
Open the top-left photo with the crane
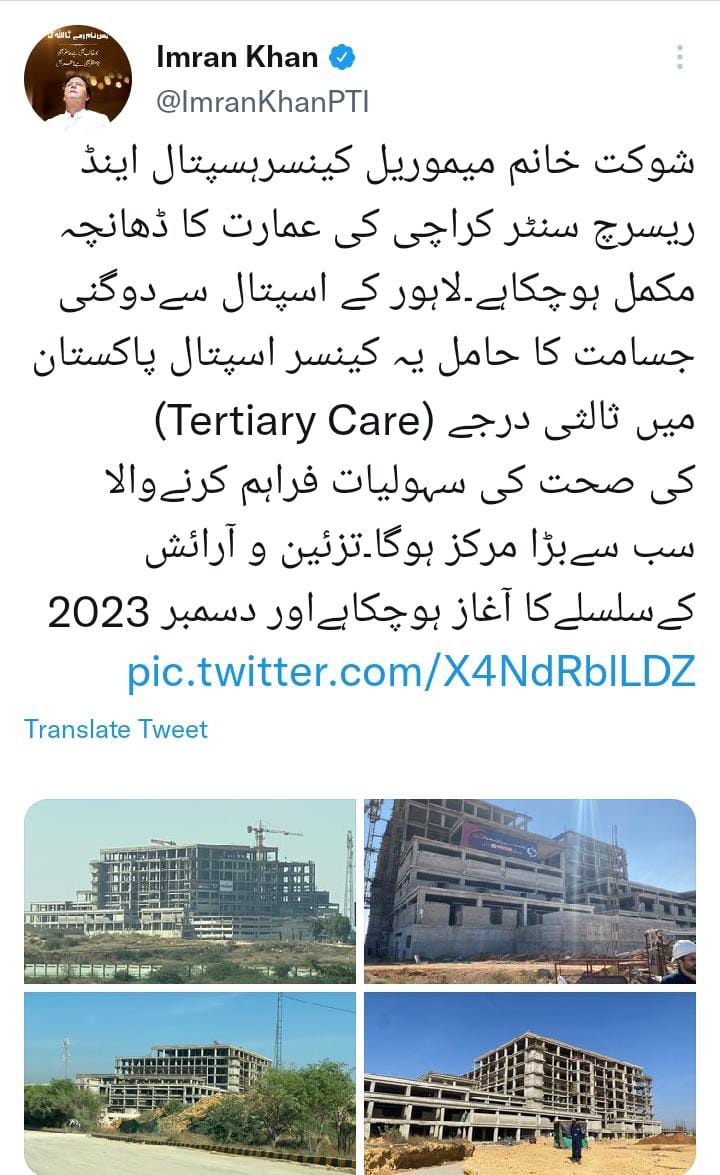pos(190,891)
